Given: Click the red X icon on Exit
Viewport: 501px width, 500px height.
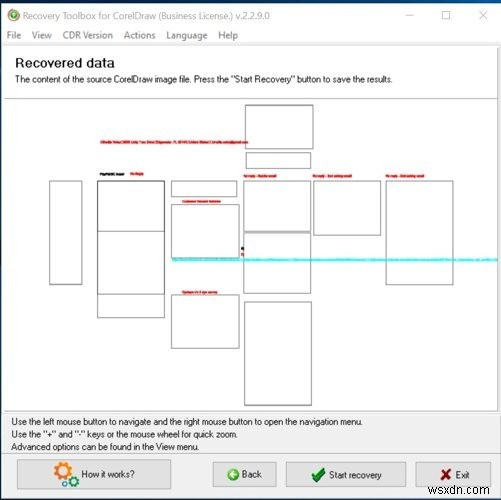Looking at the screenshot, I should pos(446,475).
